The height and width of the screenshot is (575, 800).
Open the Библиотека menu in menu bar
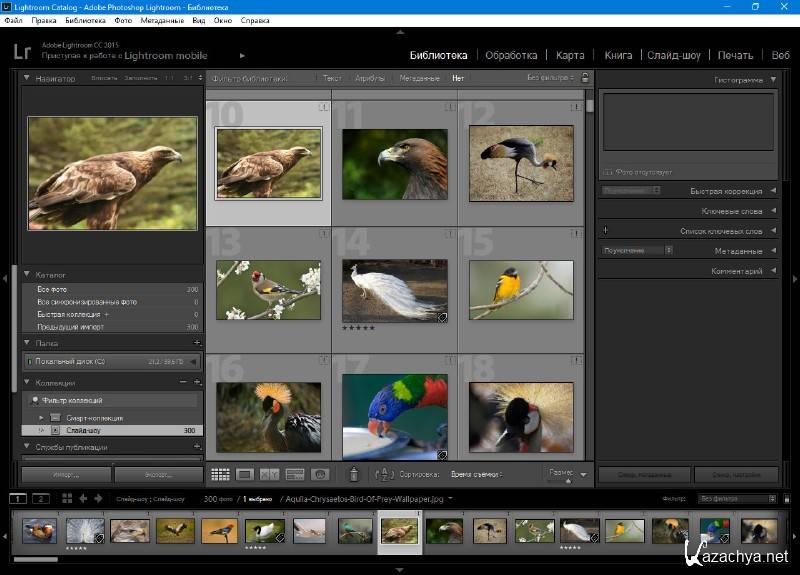tap(83, 20)
